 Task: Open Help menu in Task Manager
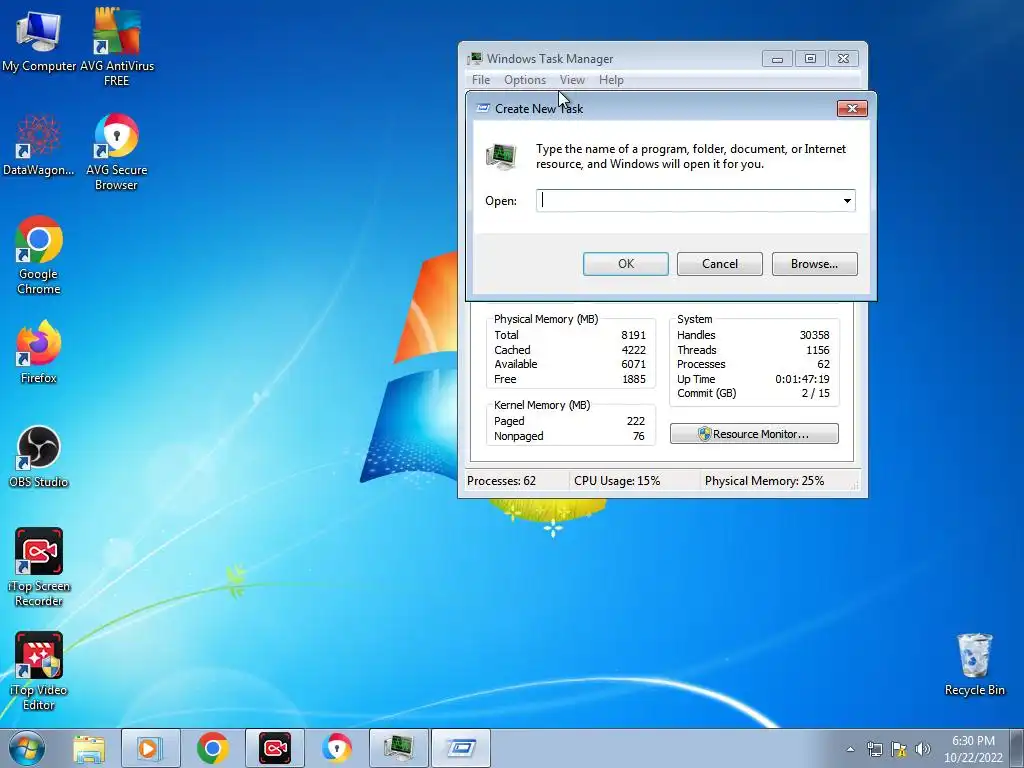pos(611,80)
